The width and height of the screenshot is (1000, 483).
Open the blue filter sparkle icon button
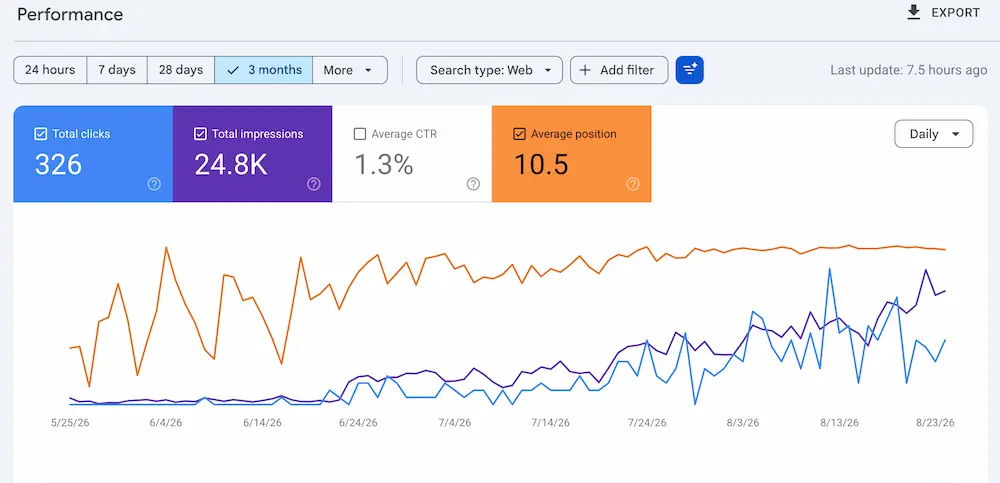689,70
